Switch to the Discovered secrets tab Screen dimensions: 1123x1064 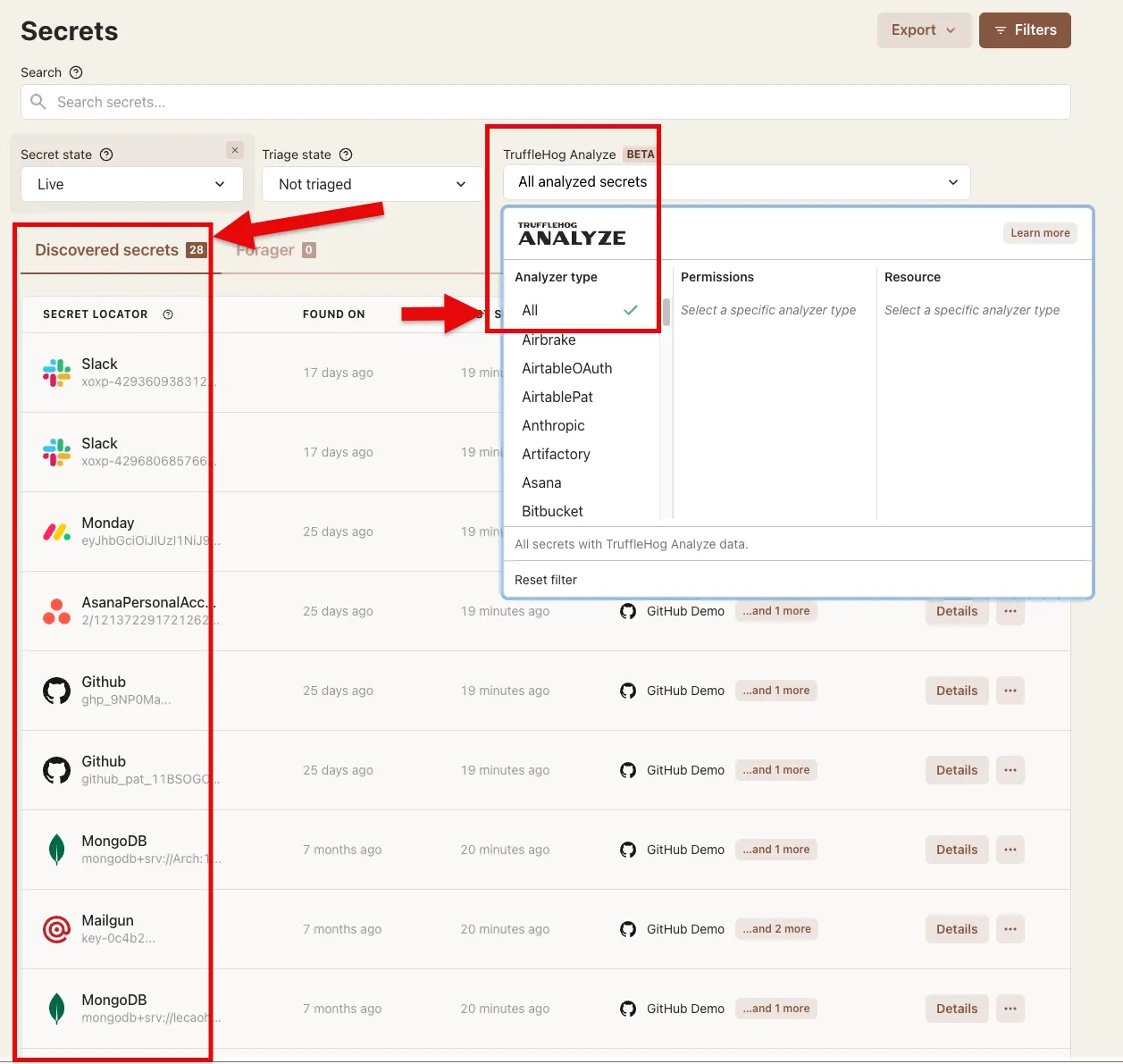click(x=121, y=250)
